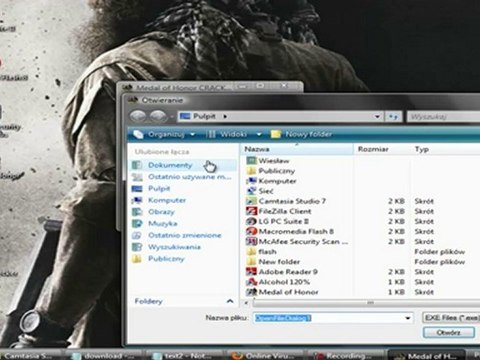Click the Obrazy icon in sidebar
The height and width of the screenshot is (360, 480).
click(137, 212)
